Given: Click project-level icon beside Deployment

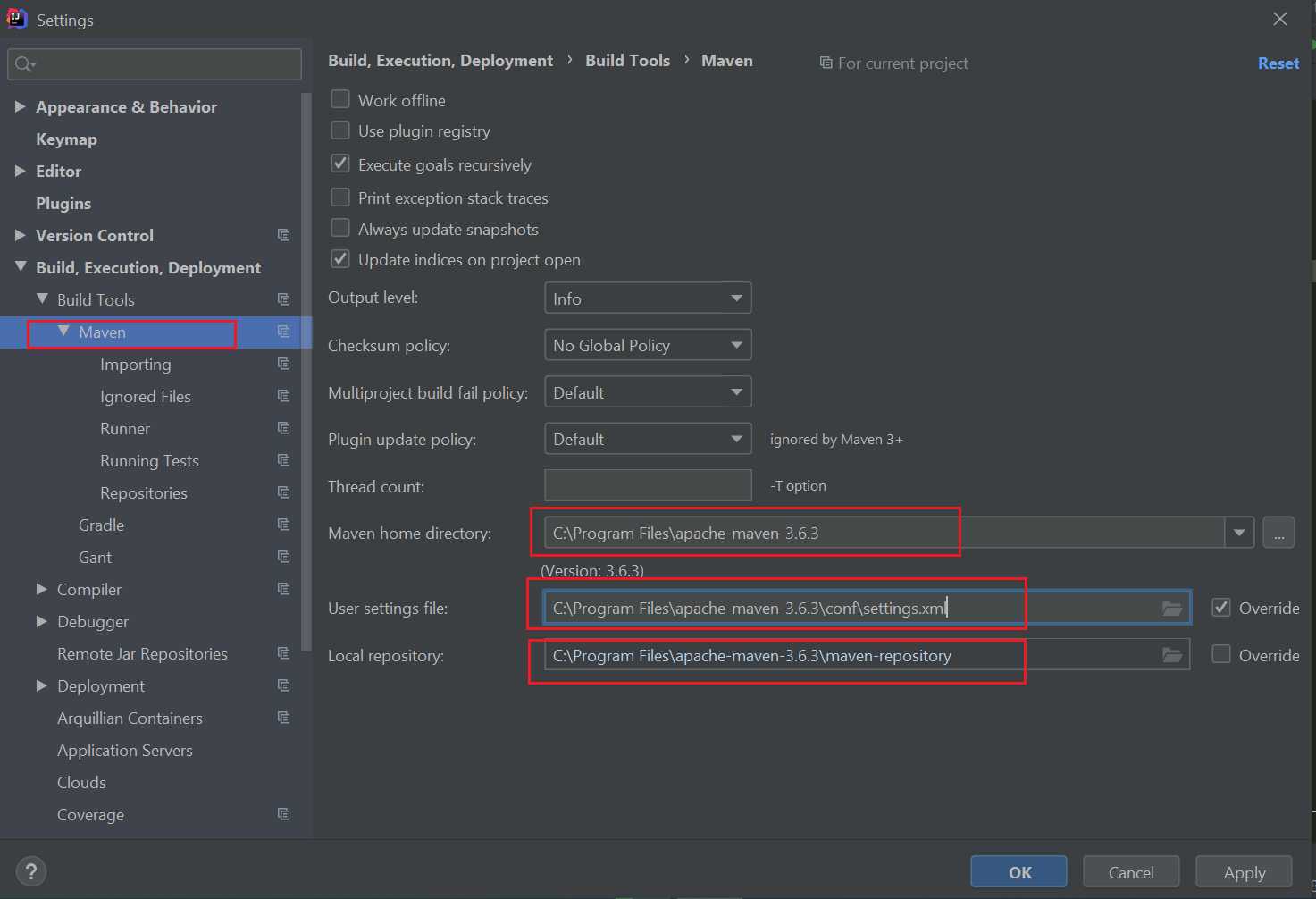Looking at the screenshot, I should pyautogui.click(x=284, y=685).
